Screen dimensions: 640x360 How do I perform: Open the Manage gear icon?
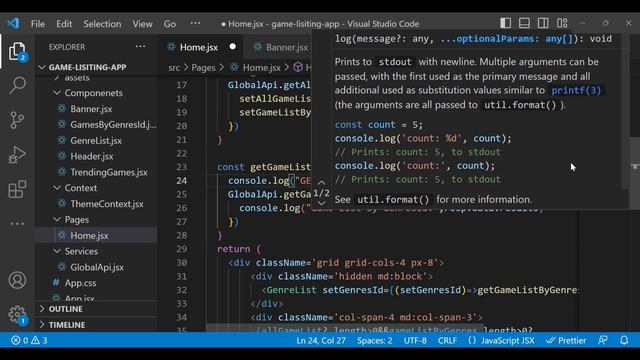pyautogui.click(x=17, y=315)
